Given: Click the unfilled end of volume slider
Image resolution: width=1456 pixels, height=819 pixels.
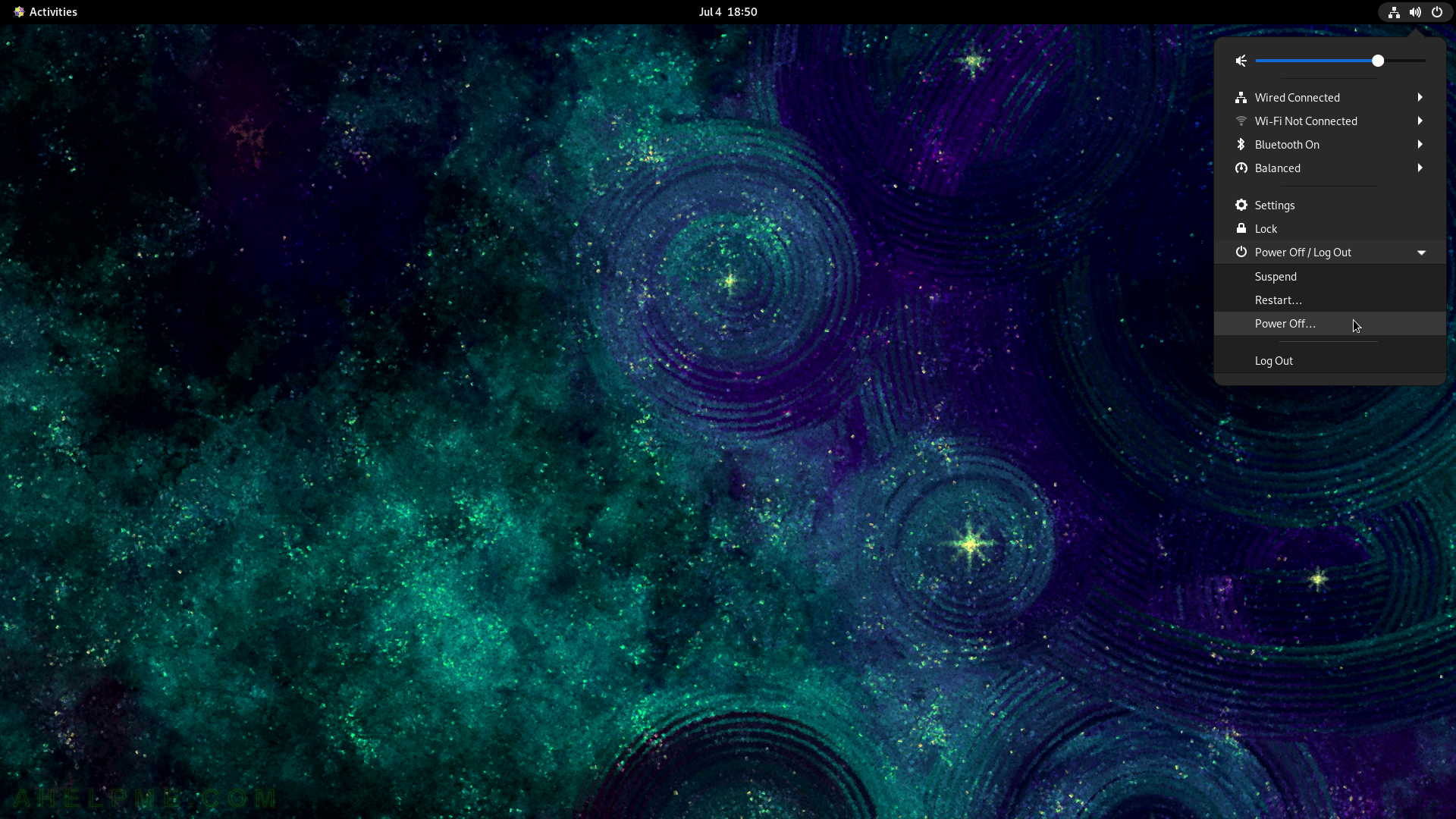Looking at the screenshot, I should (x=1404, y=61).
